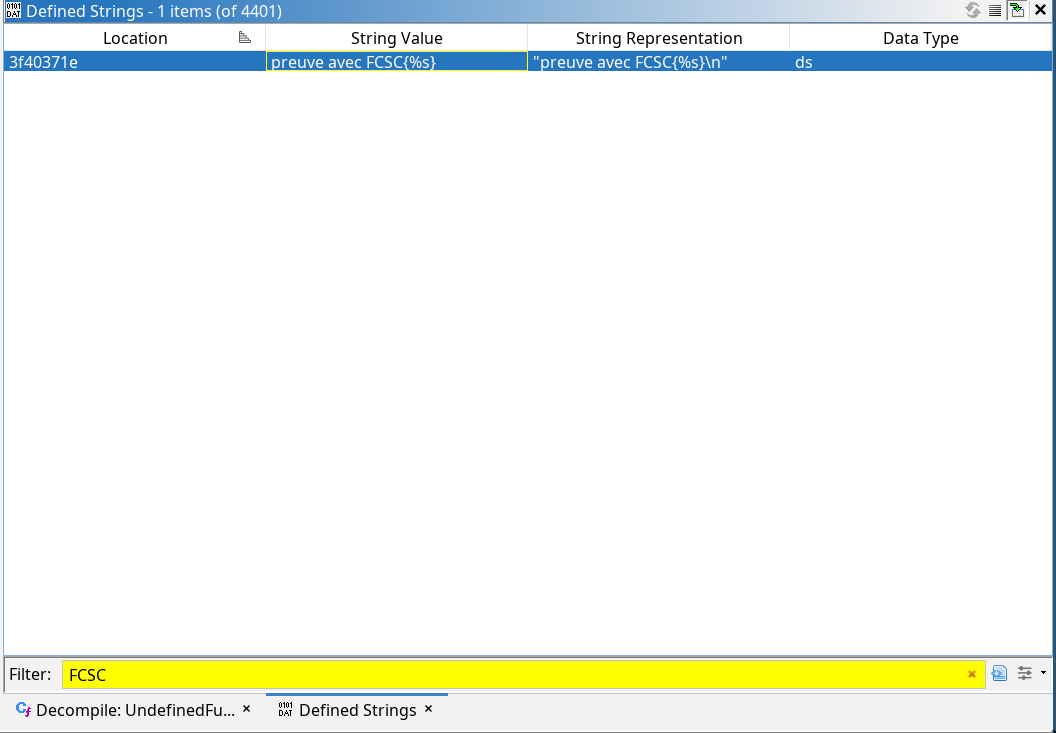Viewport: 1056px width, 733px height.
Task: Select the 'ds' data type cell
Action: click(921, 62)
